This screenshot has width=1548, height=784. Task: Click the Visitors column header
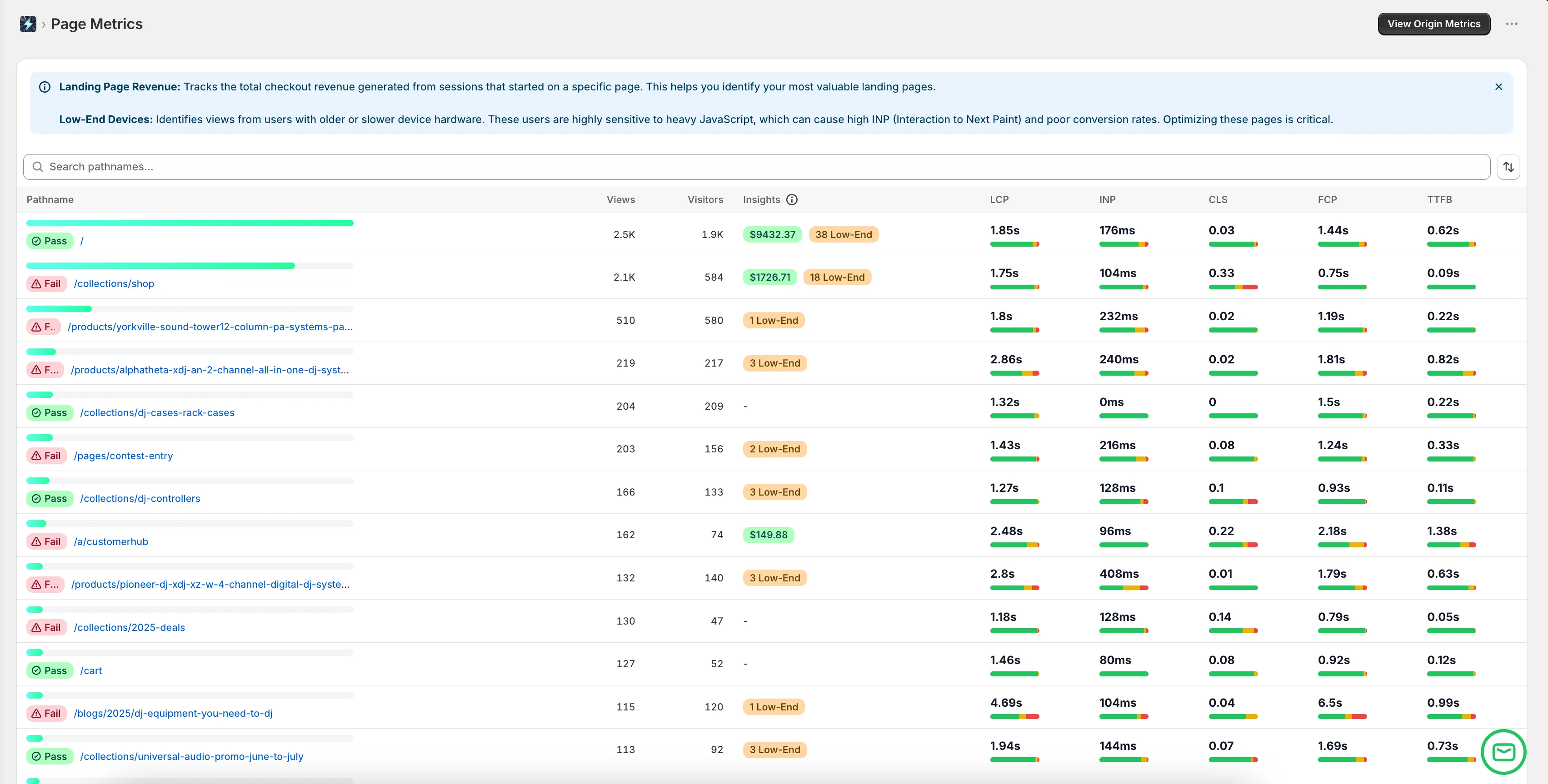(705, 199)
